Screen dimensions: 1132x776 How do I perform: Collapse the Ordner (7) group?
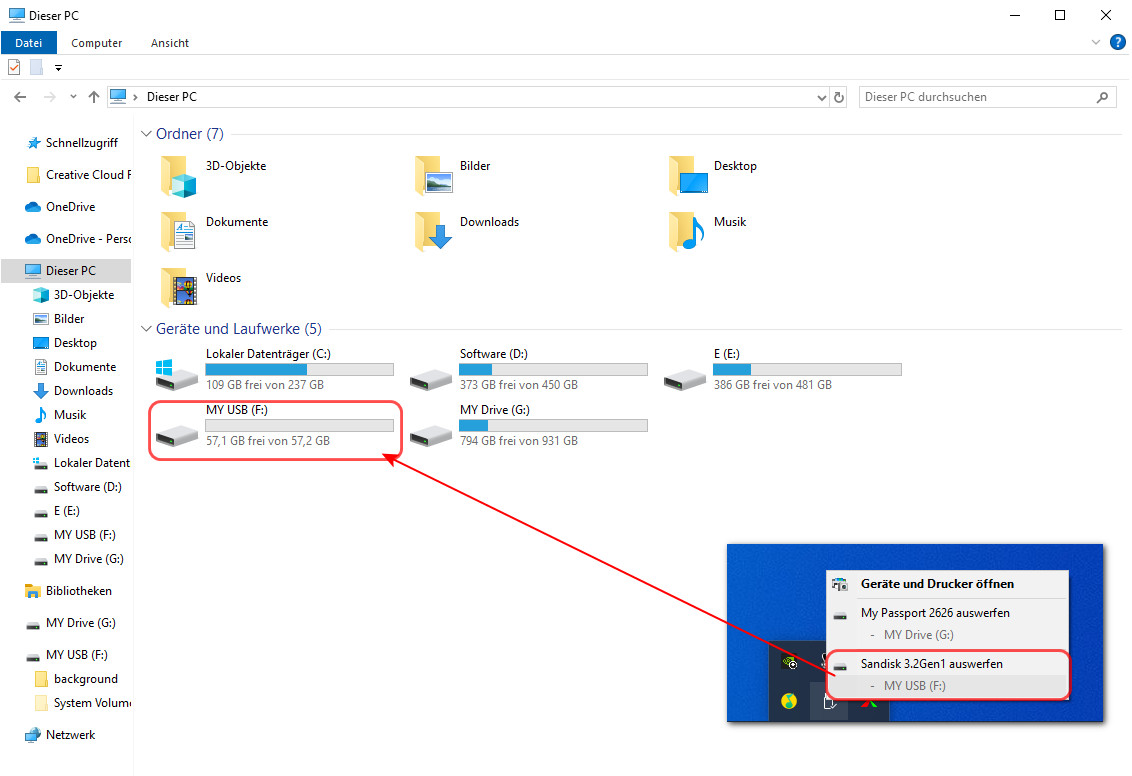click(x=146, y=134)
